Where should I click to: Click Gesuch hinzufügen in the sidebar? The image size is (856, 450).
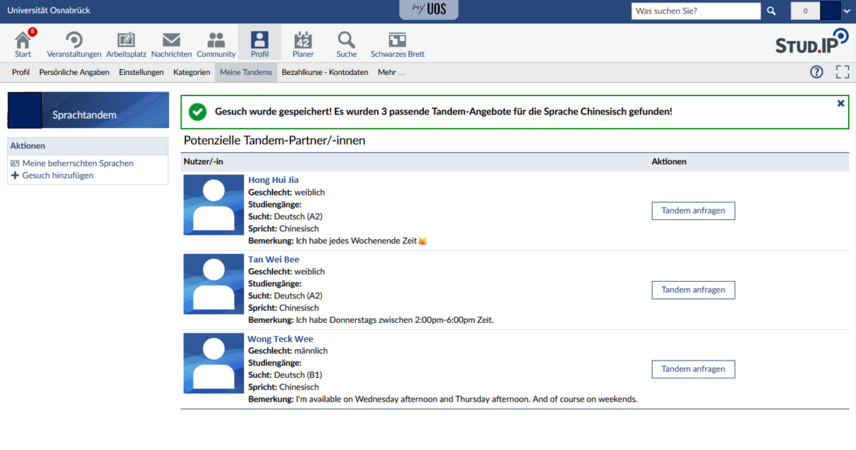57,176
